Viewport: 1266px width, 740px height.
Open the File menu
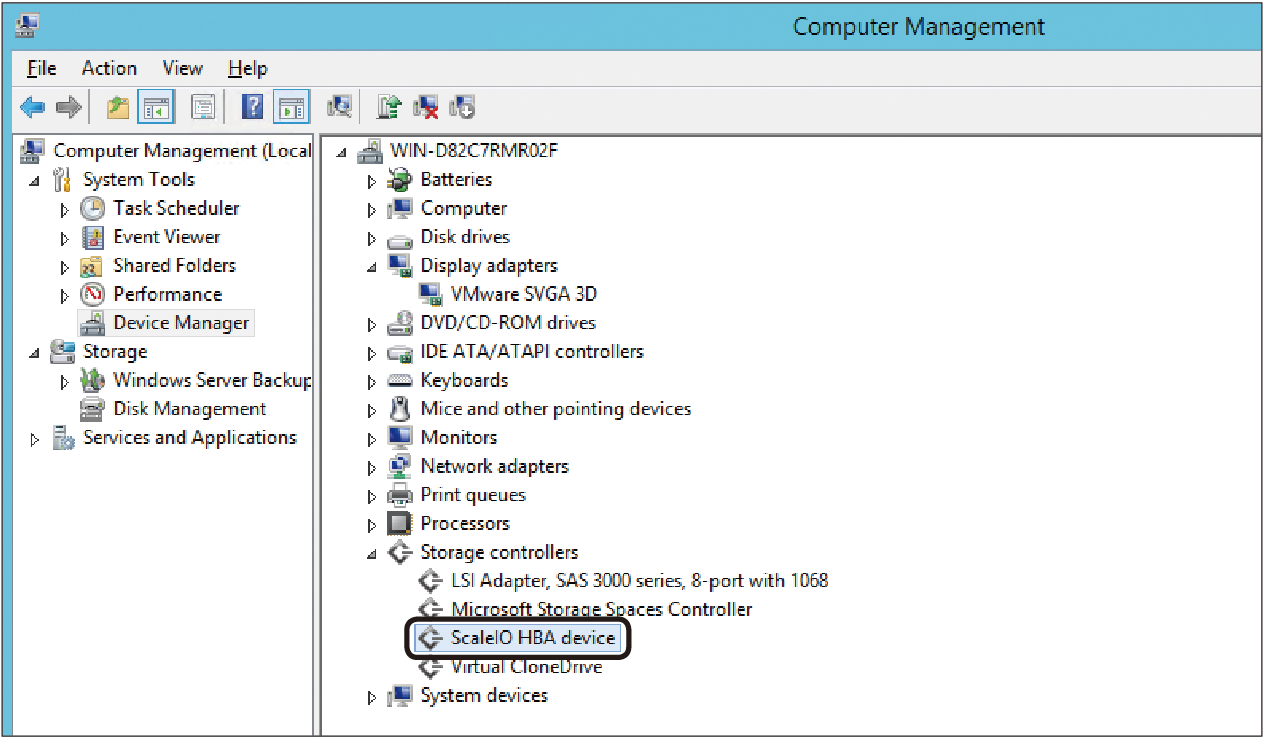41,68
